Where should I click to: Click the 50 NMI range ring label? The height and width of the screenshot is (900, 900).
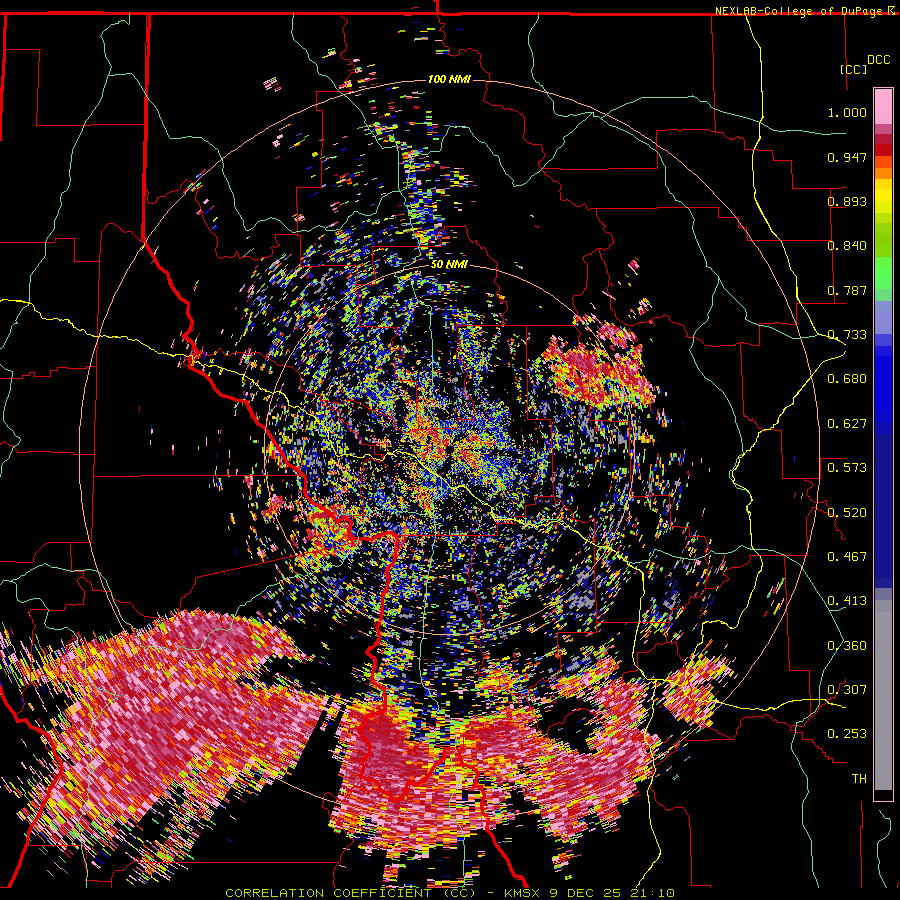tap(449, 265)
